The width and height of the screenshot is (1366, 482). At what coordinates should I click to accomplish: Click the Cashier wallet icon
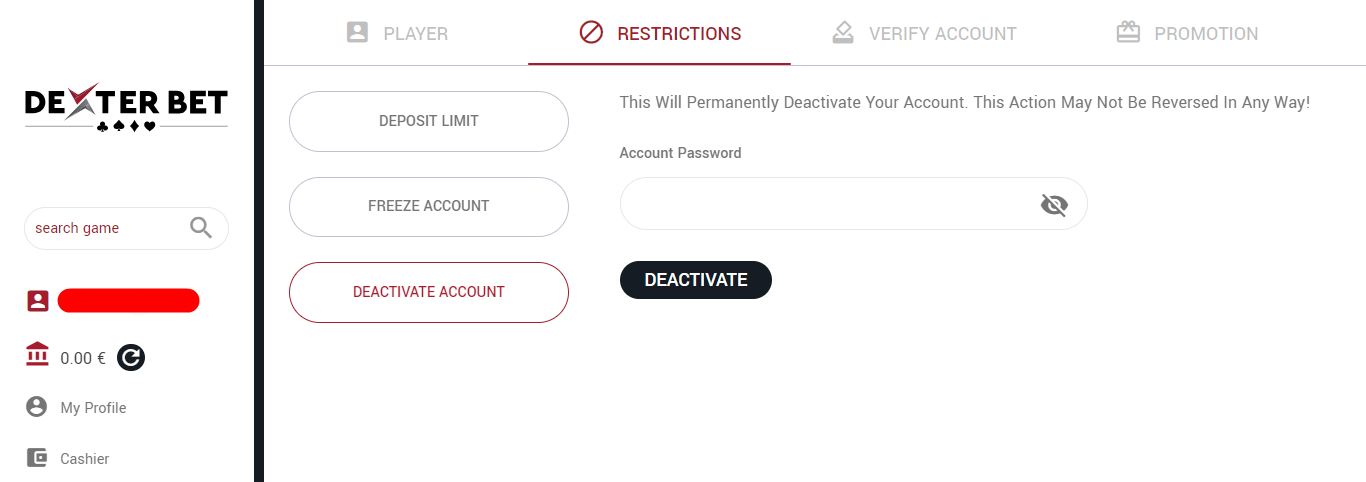(x=37, y=458)
